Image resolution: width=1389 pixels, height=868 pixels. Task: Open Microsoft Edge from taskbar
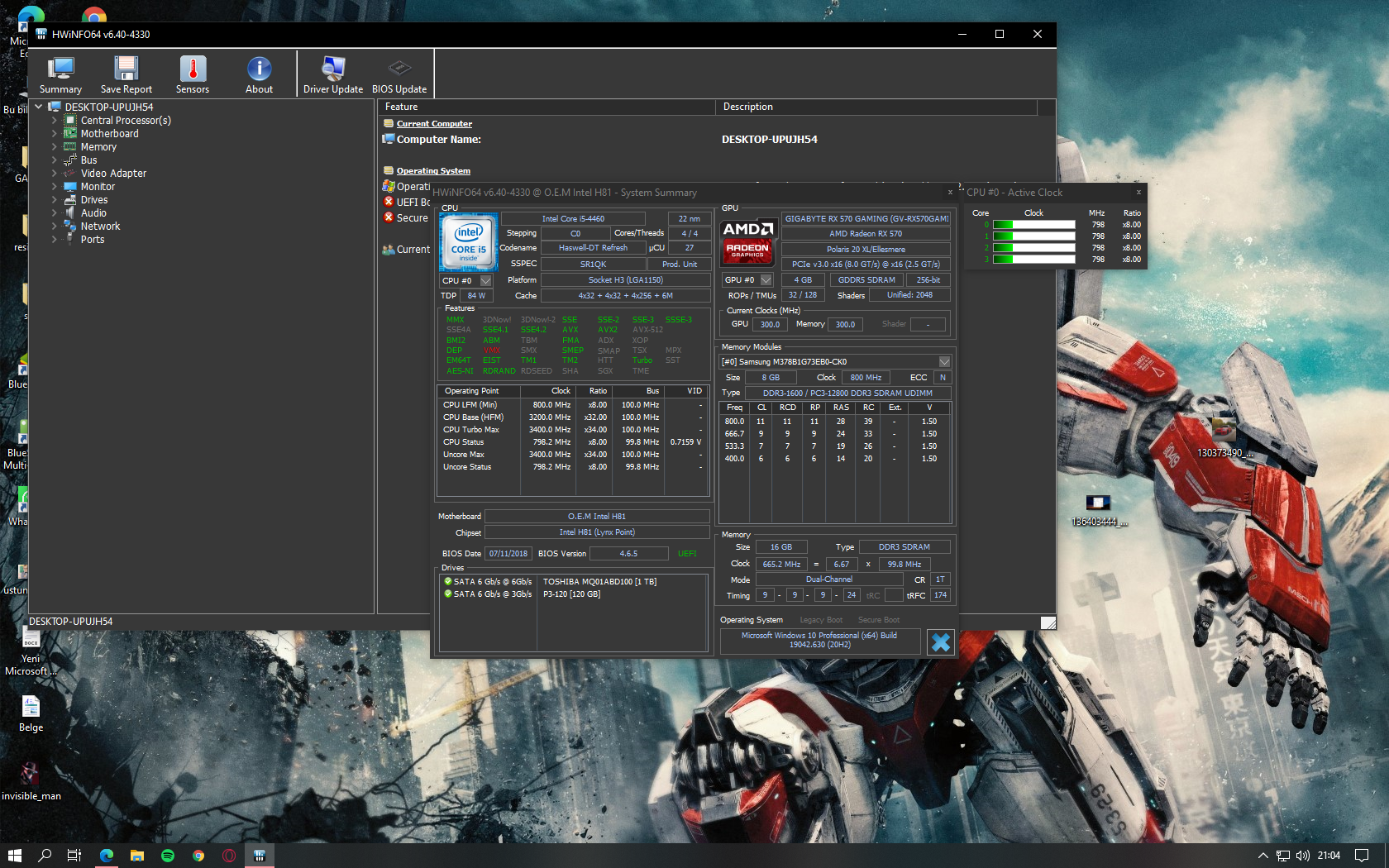pos(107,856)
